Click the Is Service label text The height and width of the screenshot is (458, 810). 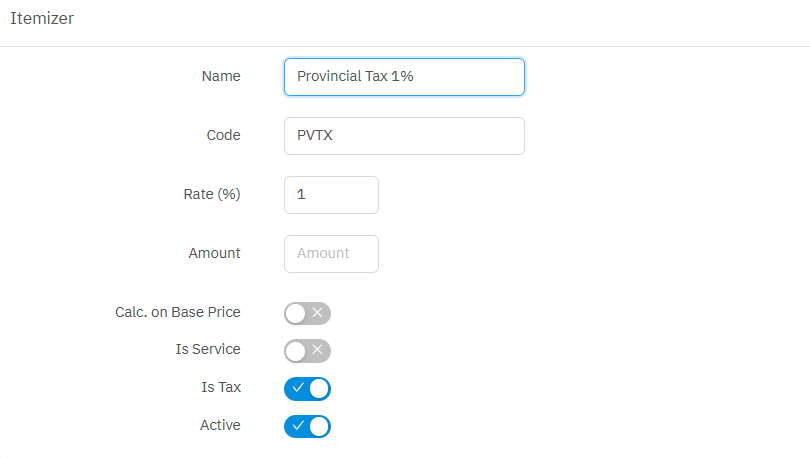click(207, 350)
